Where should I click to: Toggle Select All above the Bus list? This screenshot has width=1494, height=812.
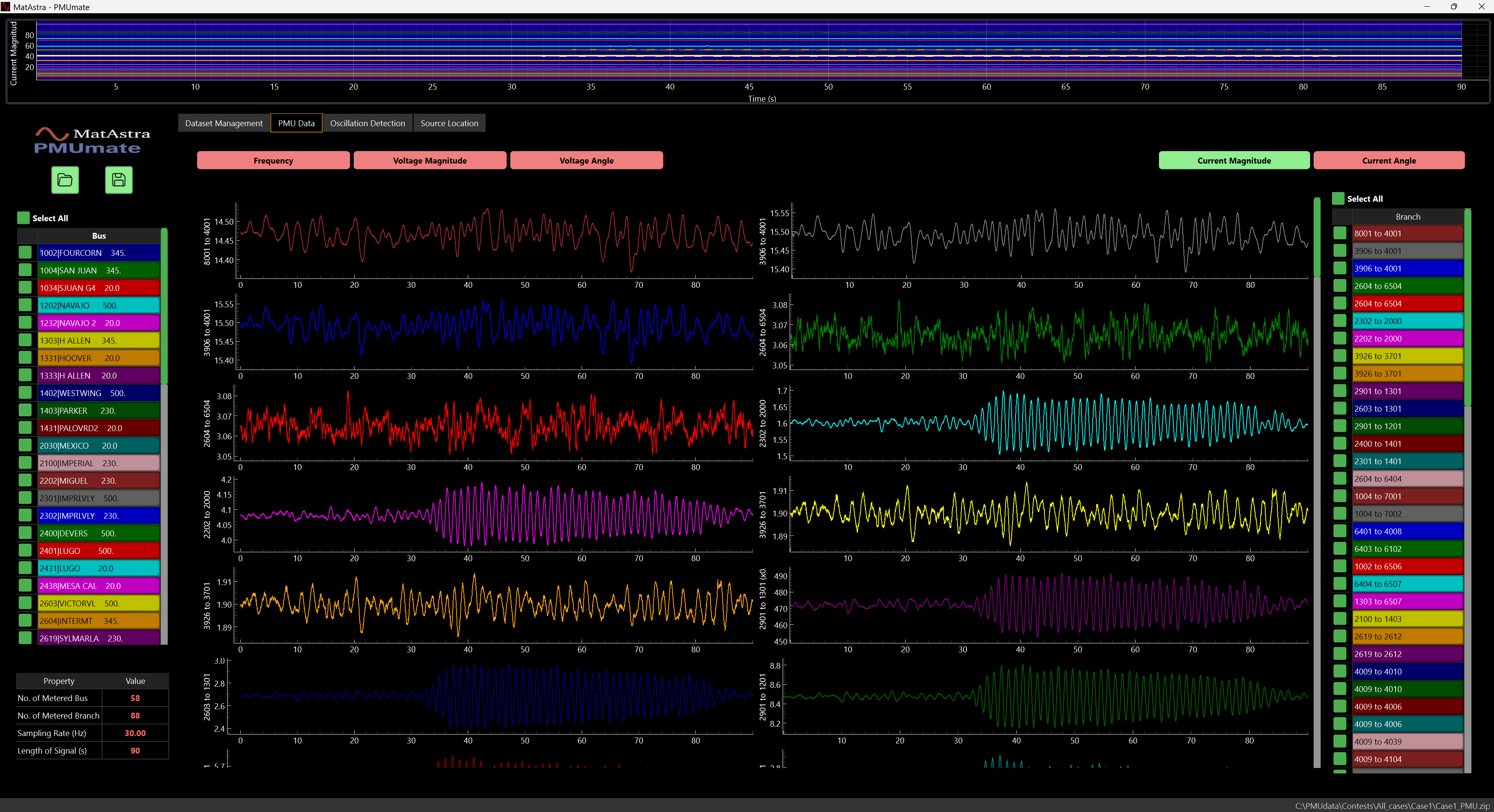point(24,218)
